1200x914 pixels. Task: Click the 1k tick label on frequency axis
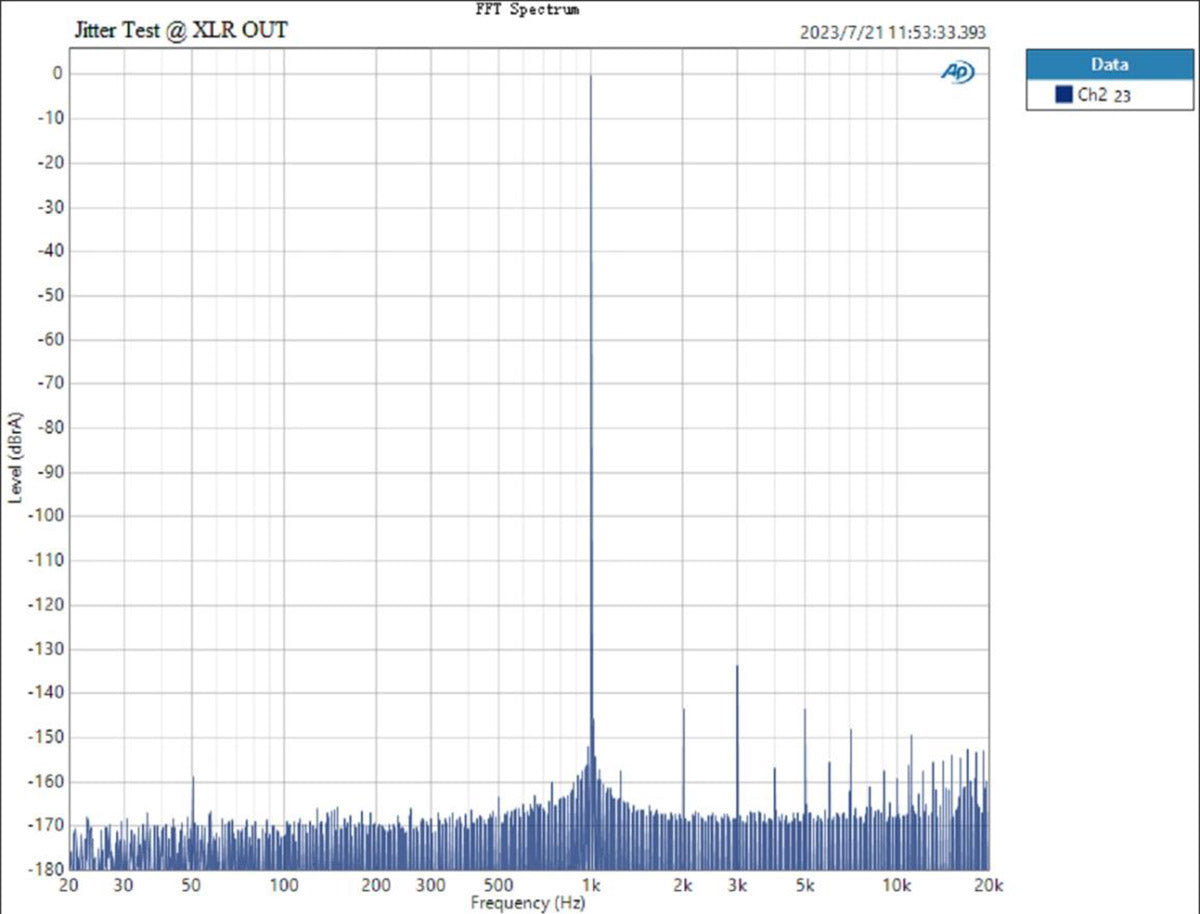point(591,885)
